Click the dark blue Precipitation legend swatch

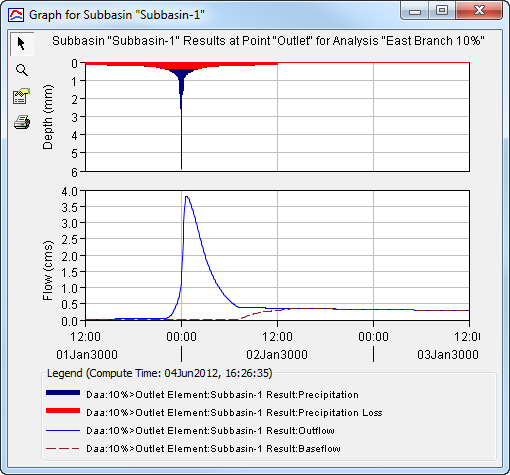(x=63, y=393)
